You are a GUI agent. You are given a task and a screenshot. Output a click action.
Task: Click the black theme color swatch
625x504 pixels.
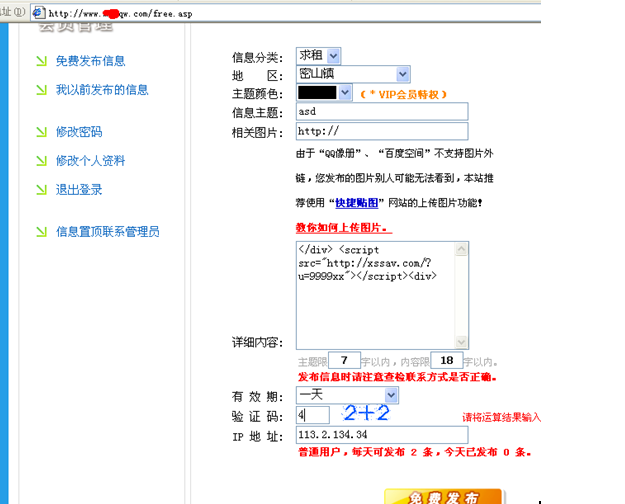pyautogui.click(x=317, y=93)
